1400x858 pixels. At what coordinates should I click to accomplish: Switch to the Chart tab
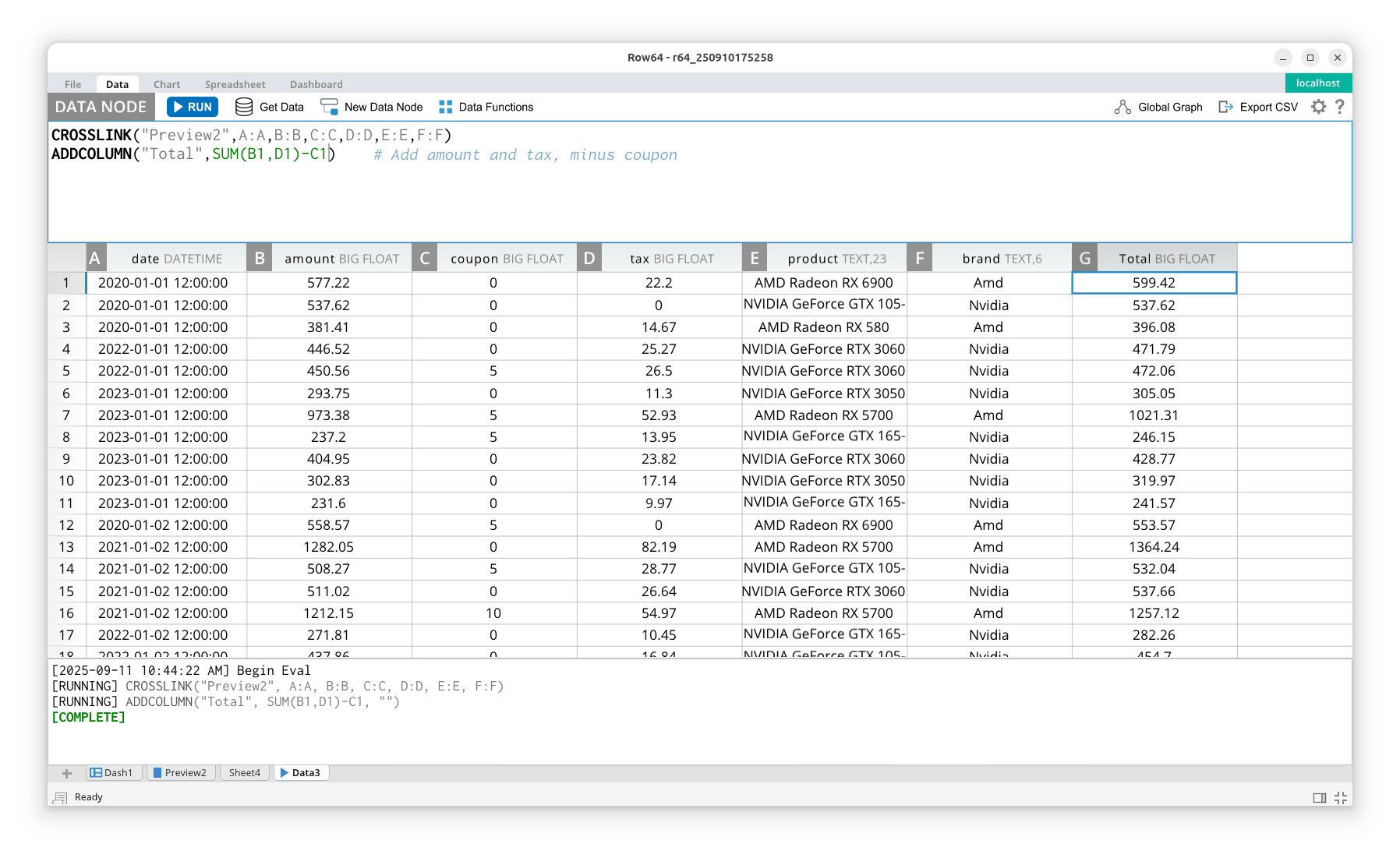pyautogui.click(x=166, y=84)
